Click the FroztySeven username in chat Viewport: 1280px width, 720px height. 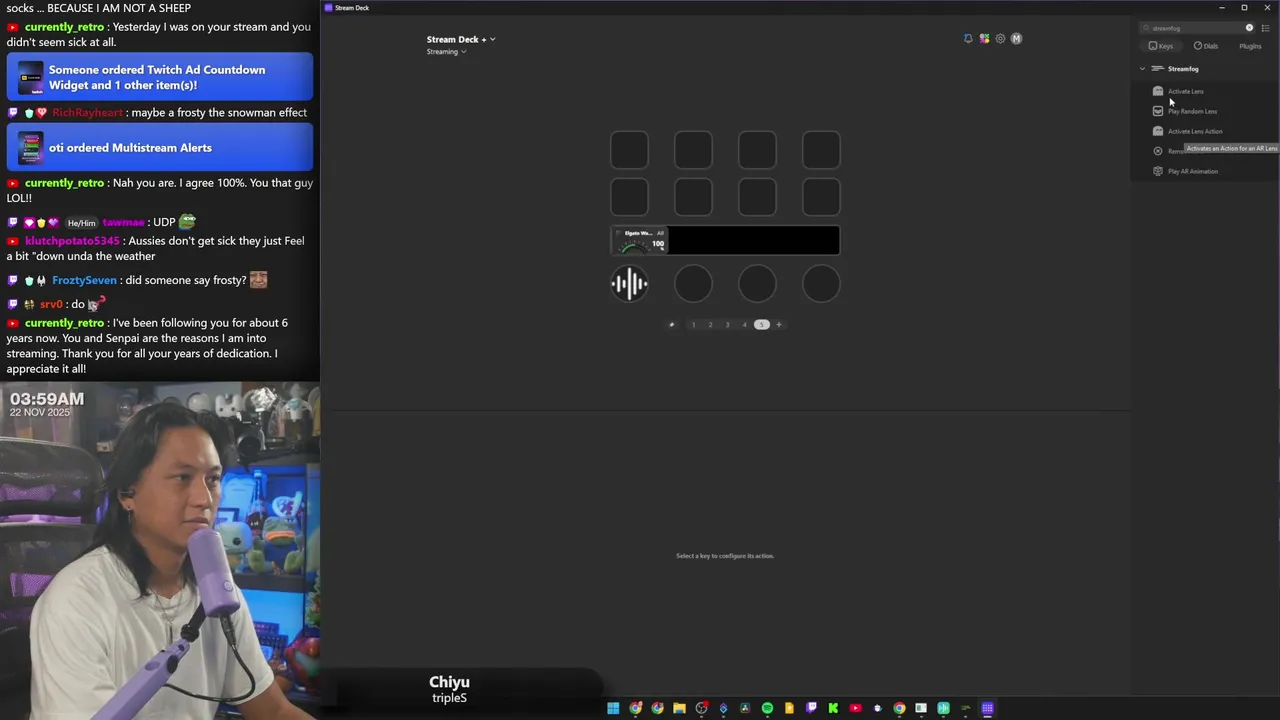coord(84,281)
